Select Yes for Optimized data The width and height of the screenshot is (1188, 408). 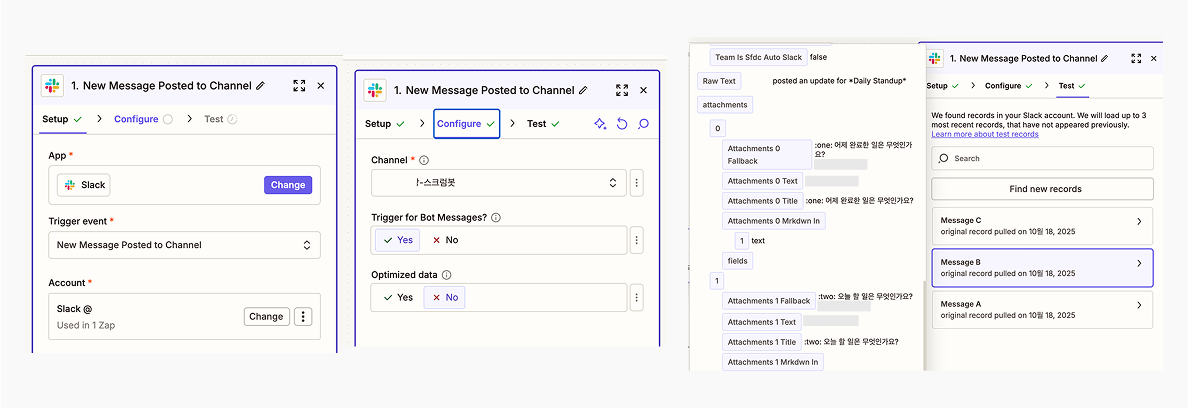[397, 297]
